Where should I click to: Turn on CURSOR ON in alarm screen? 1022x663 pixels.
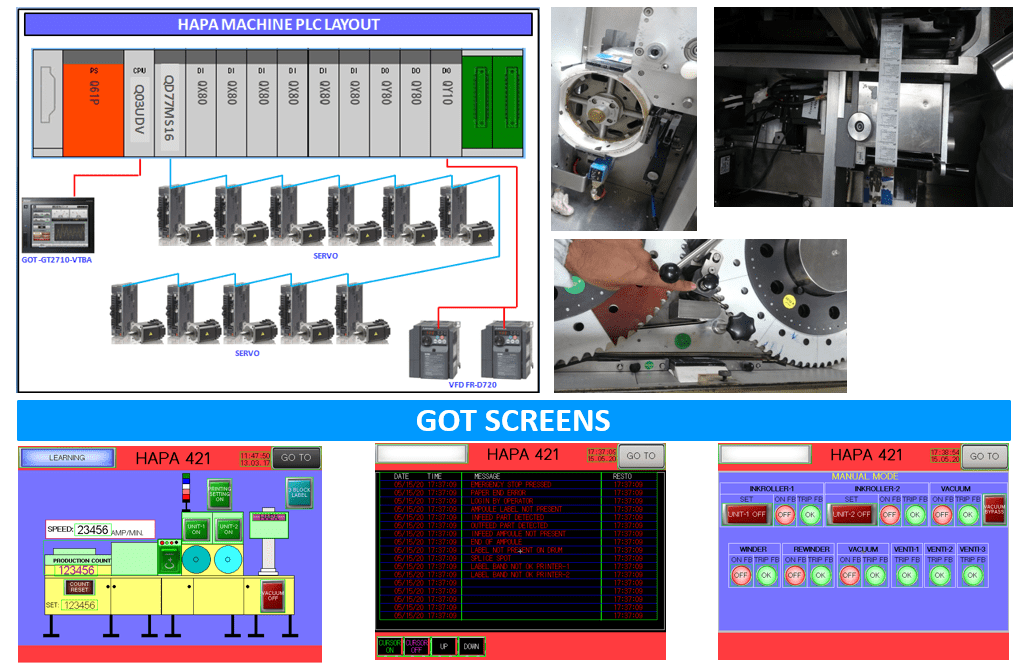[x=390, y=646]
